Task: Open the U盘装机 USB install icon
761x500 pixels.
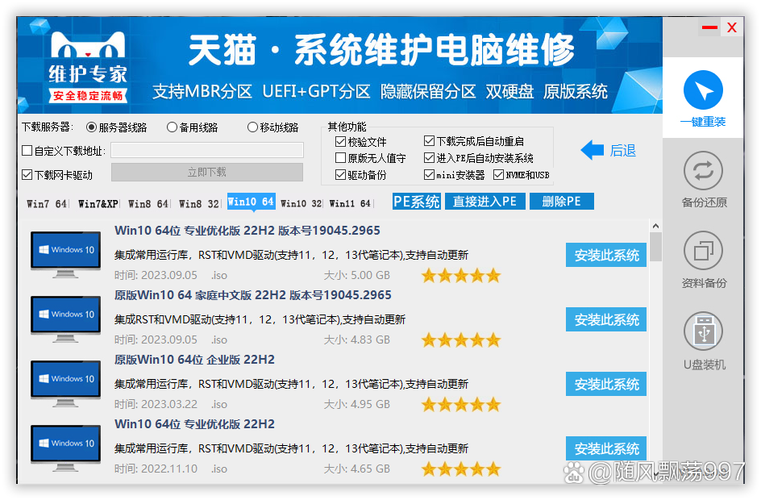Action: (x=703, y=332)
